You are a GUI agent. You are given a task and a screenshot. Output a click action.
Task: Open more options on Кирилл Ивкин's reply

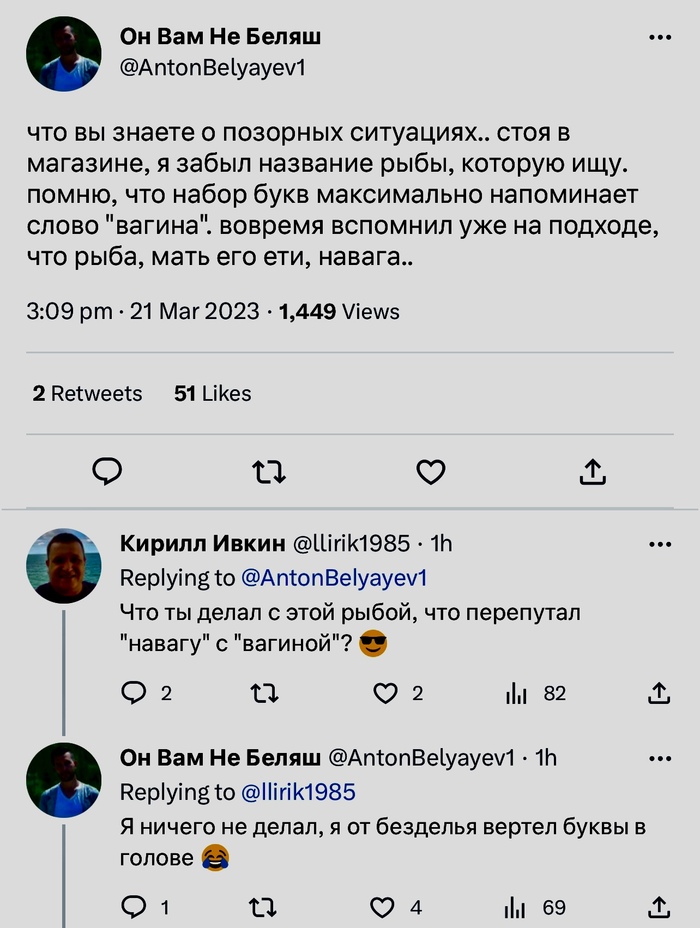659,543
